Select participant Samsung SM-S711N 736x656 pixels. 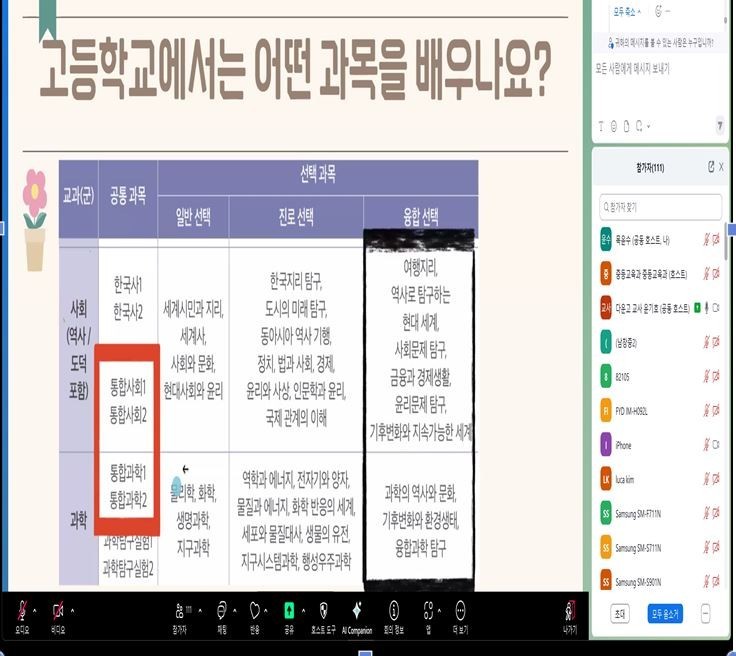pyautogui.click(x=660, y=548)
